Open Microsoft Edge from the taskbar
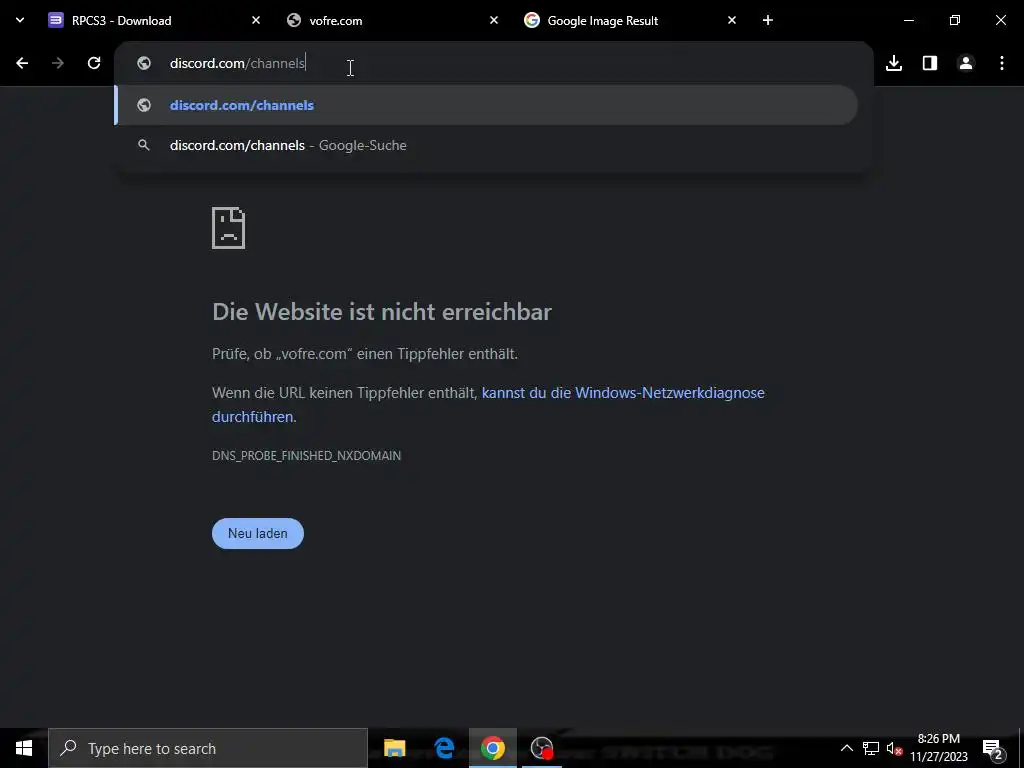This screenshot has height=768, width=1024. (444, 748)
